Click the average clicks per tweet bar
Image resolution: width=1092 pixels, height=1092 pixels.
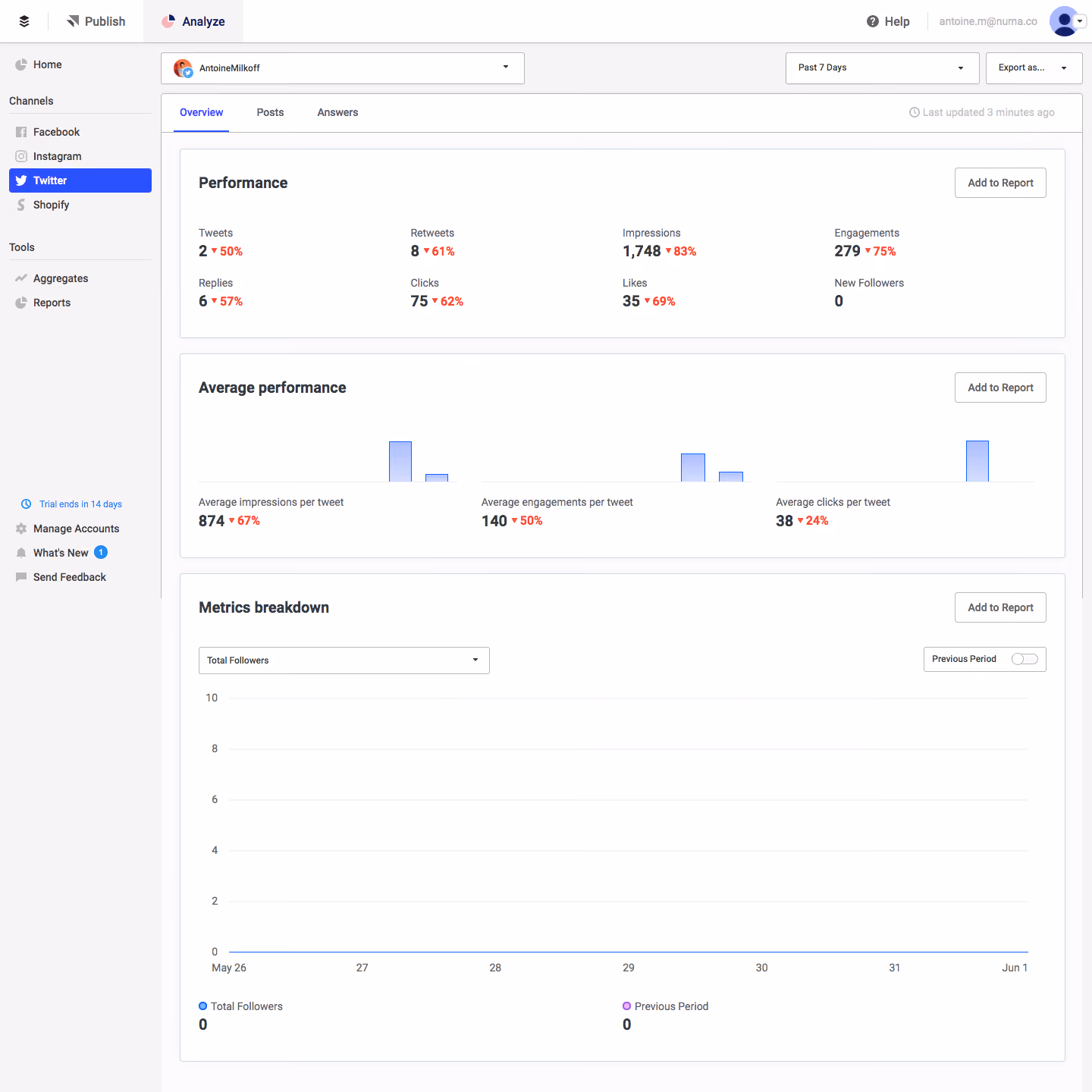[977, 461]
